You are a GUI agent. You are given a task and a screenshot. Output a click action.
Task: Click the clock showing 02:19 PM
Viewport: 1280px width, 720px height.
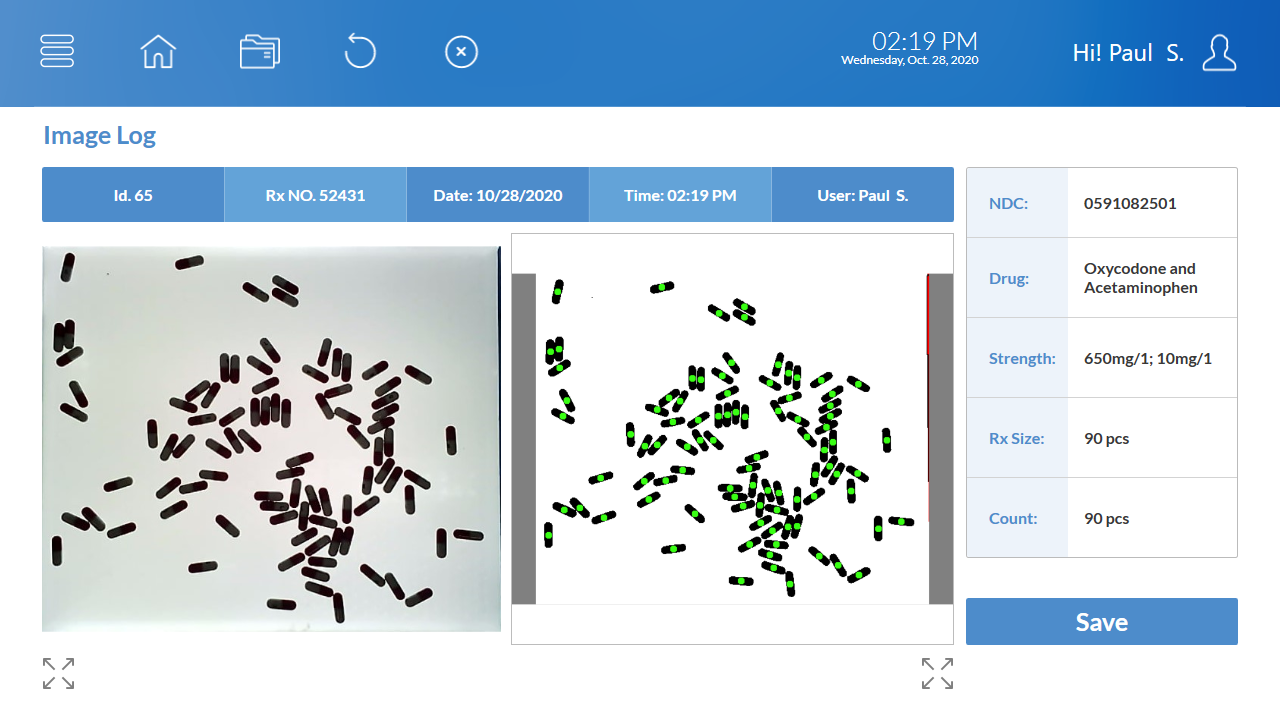924,41
